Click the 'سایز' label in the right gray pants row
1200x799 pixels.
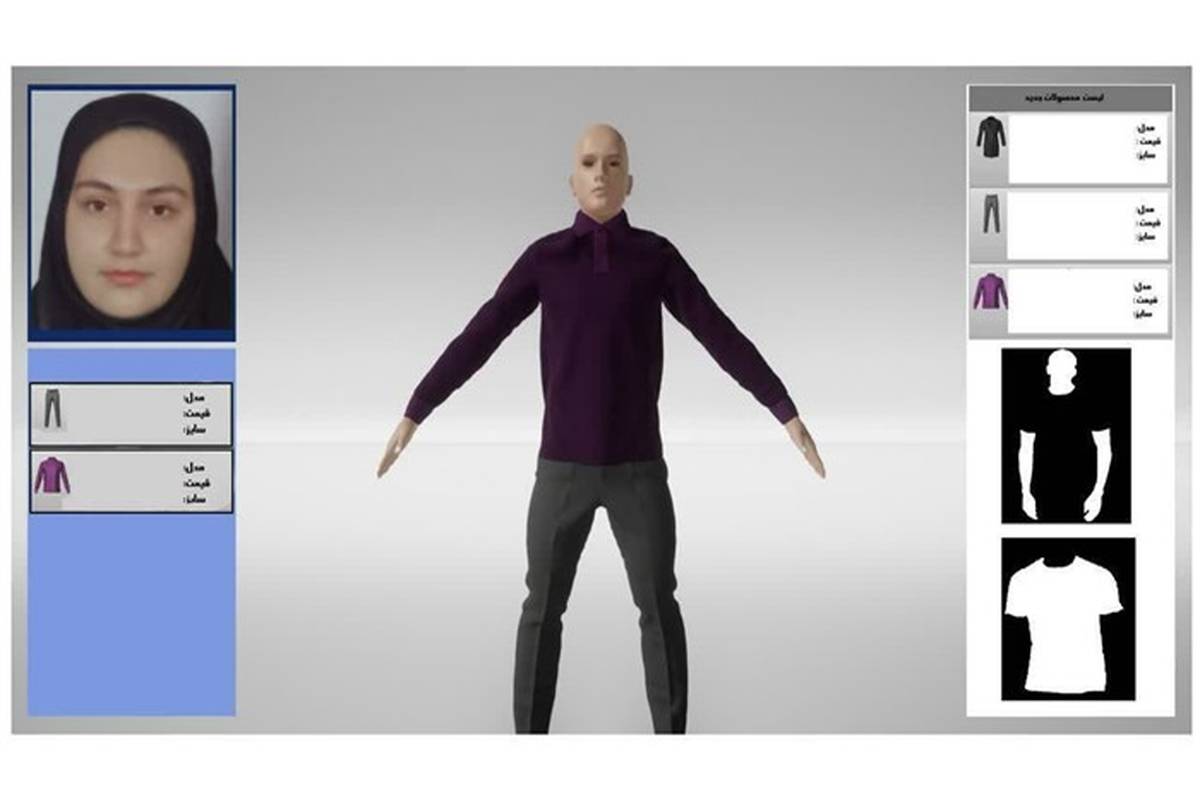coord(1149,238)
